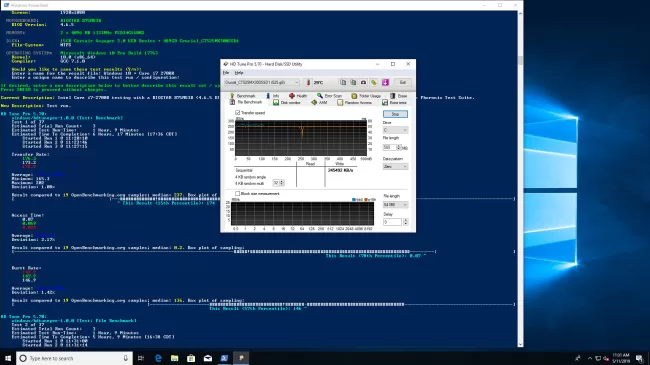Click the Exit button in HD Tune
Image resolution: width=650 pixels, height=365 pixels.
pyautogui.click(x=403, y=83)
